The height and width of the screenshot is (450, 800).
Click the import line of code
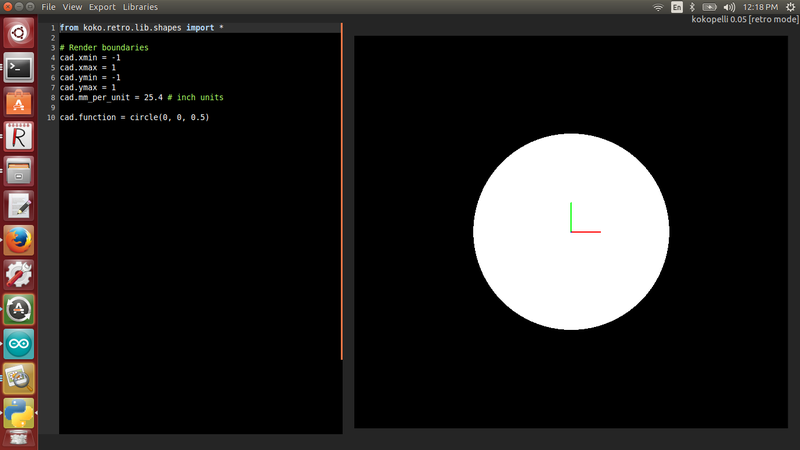coord(141,28)
